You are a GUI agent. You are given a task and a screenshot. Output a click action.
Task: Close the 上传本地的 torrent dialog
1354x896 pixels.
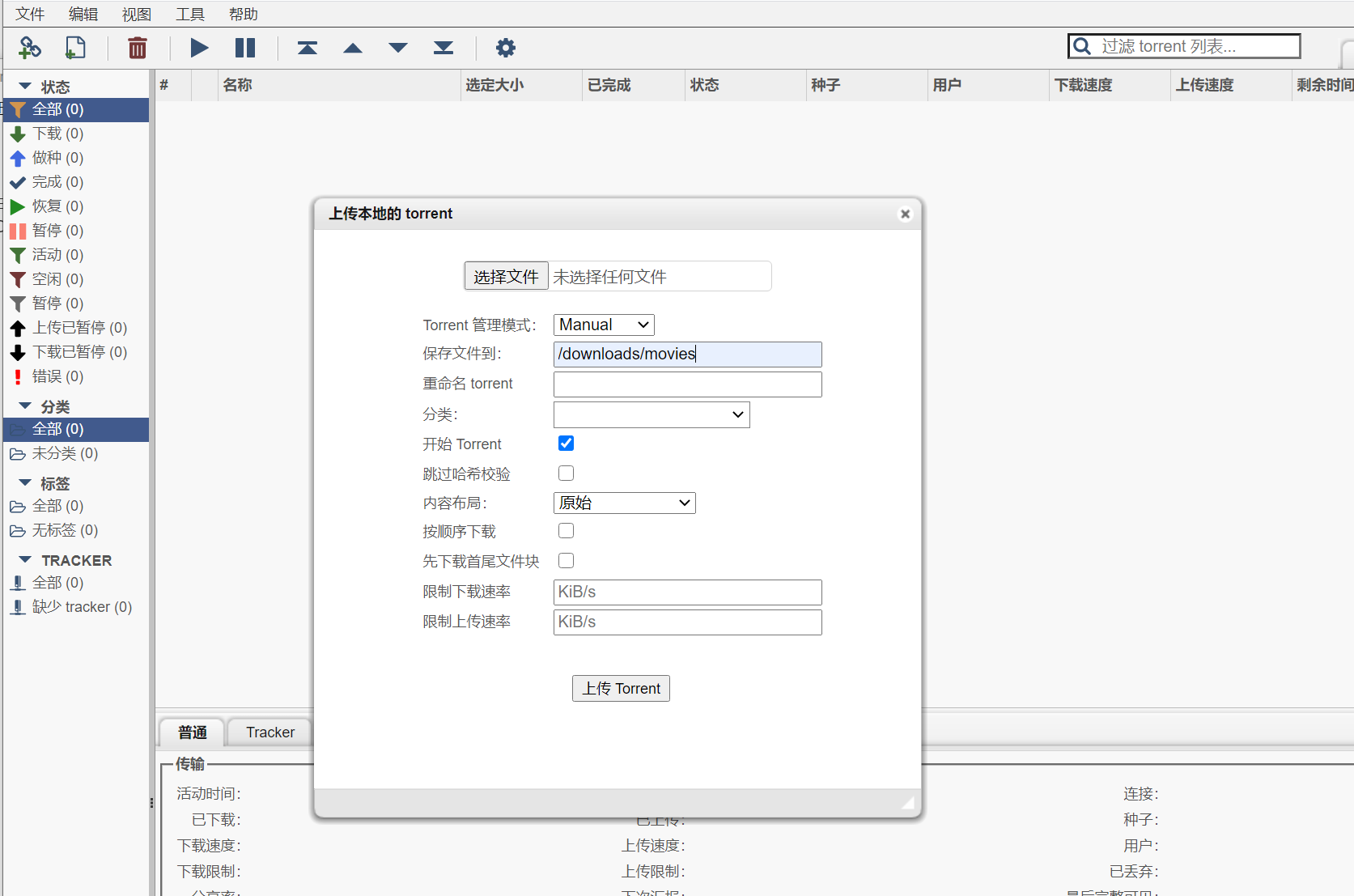coord(906,214)
